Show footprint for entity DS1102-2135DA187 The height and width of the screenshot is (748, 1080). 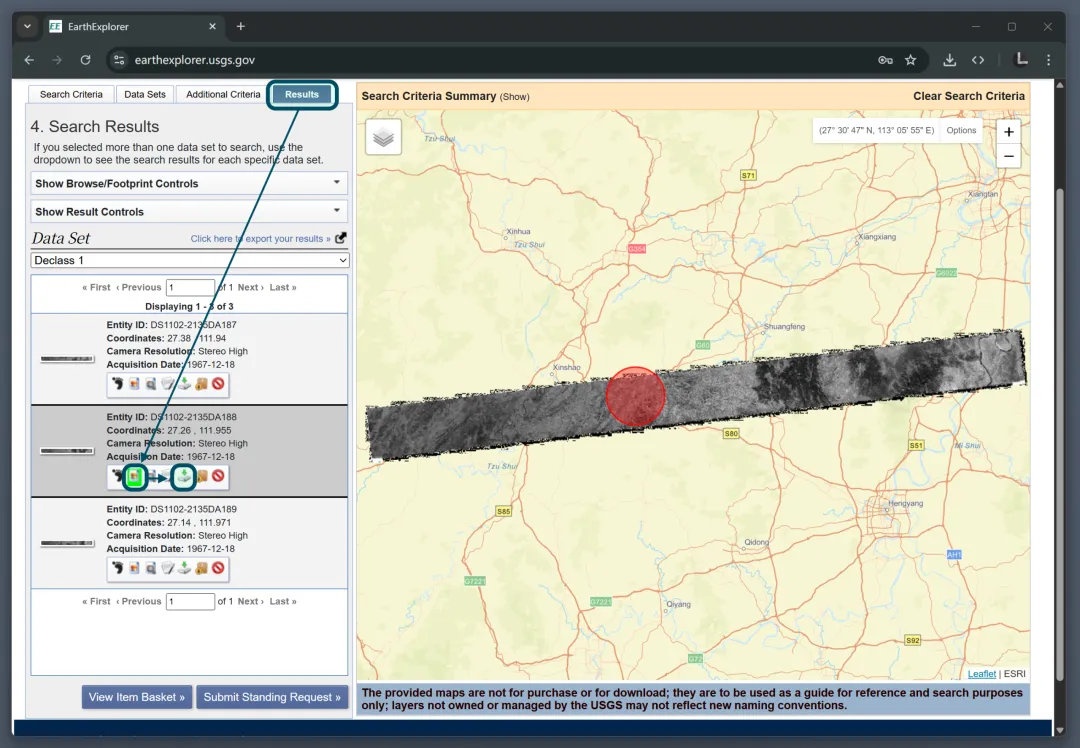[x=117, y=384]
